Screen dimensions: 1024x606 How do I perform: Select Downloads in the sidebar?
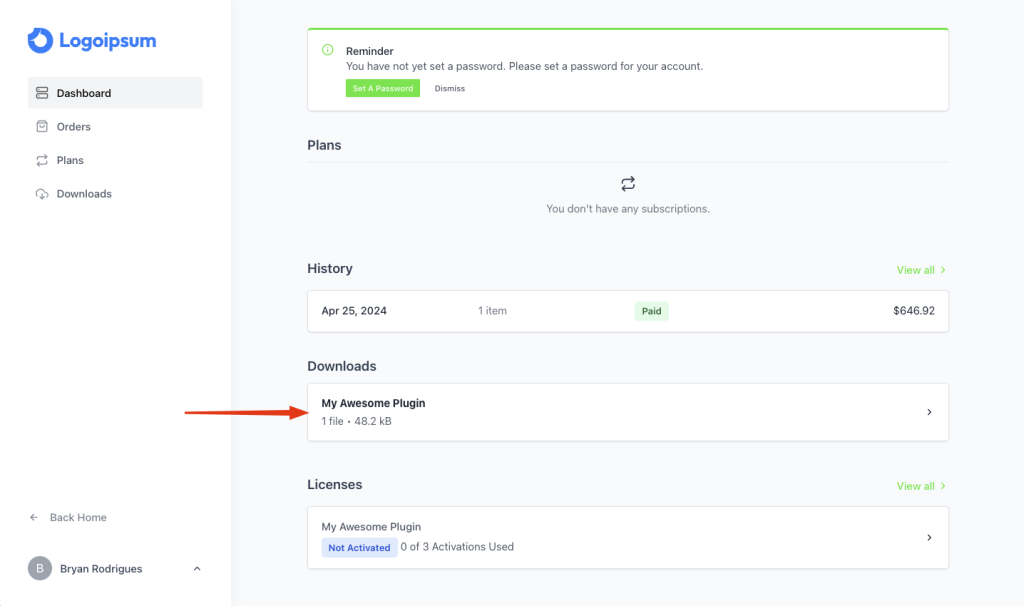(x=84, y=194)
